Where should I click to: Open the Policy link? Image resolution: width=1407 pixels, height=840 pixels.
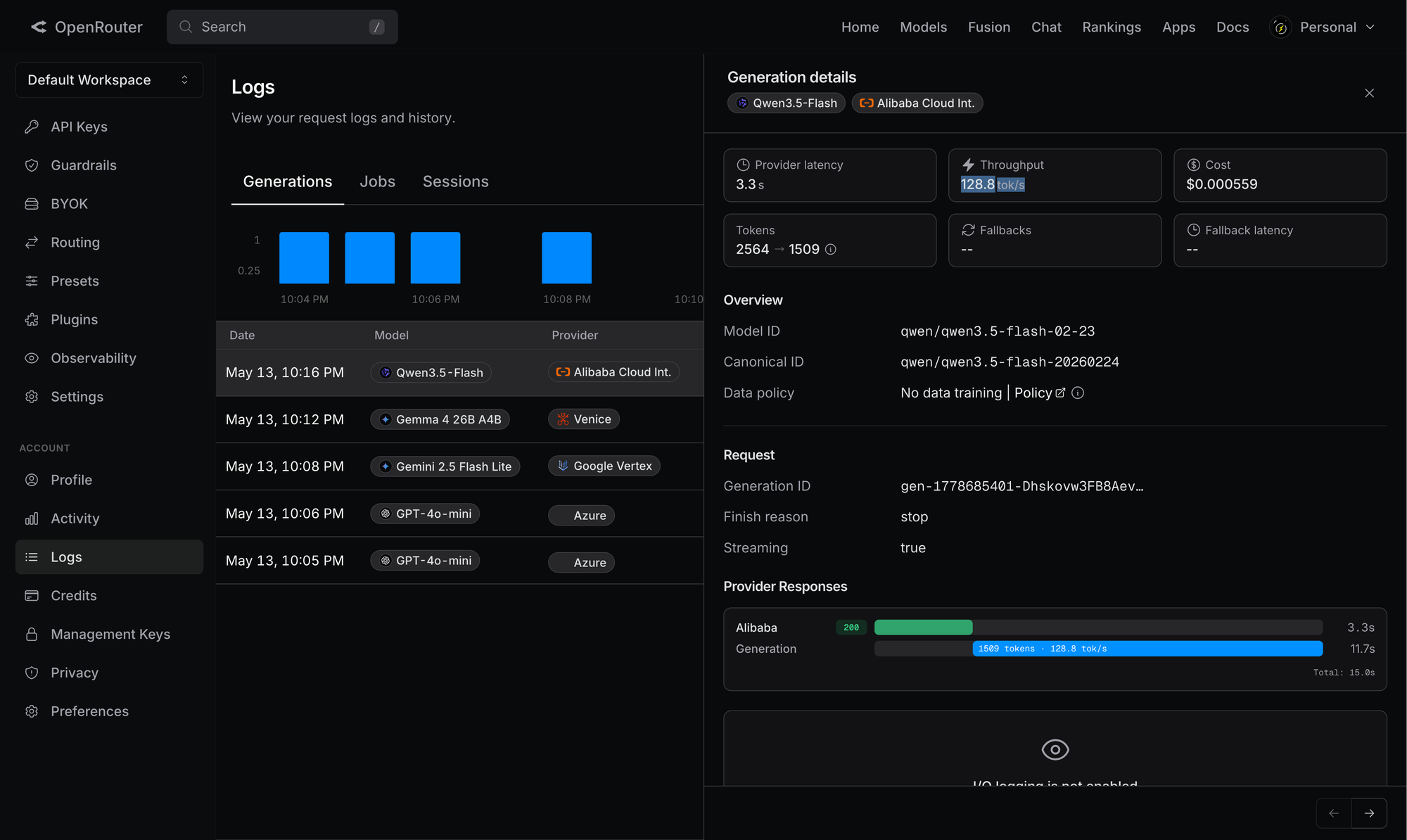click(1040, 393)
